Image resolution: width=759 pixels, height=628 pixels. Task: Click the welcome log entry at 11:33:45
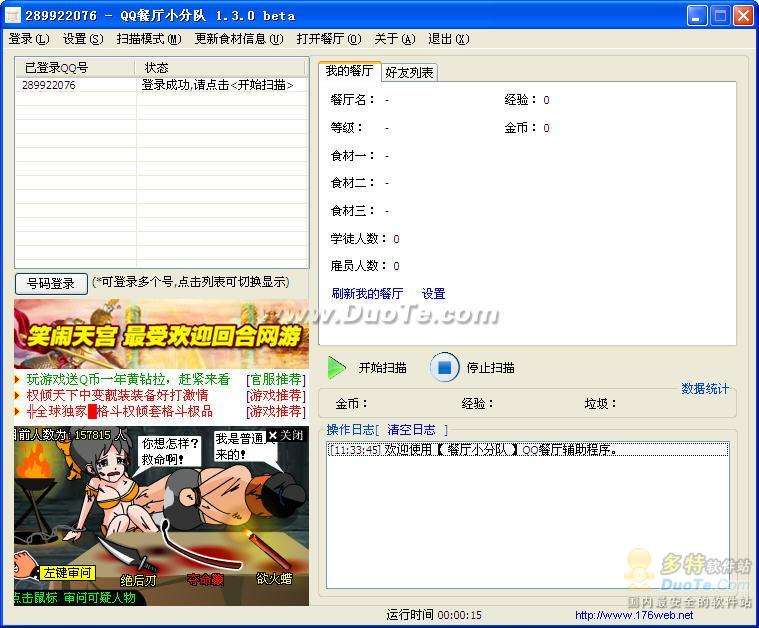528,449
